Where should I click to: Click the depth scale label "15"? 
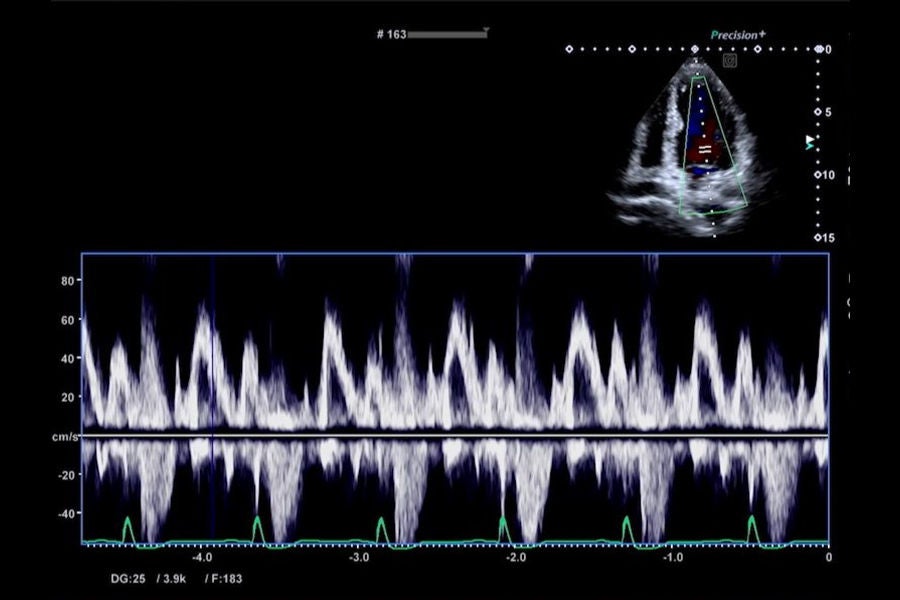(x=828, y=238)
